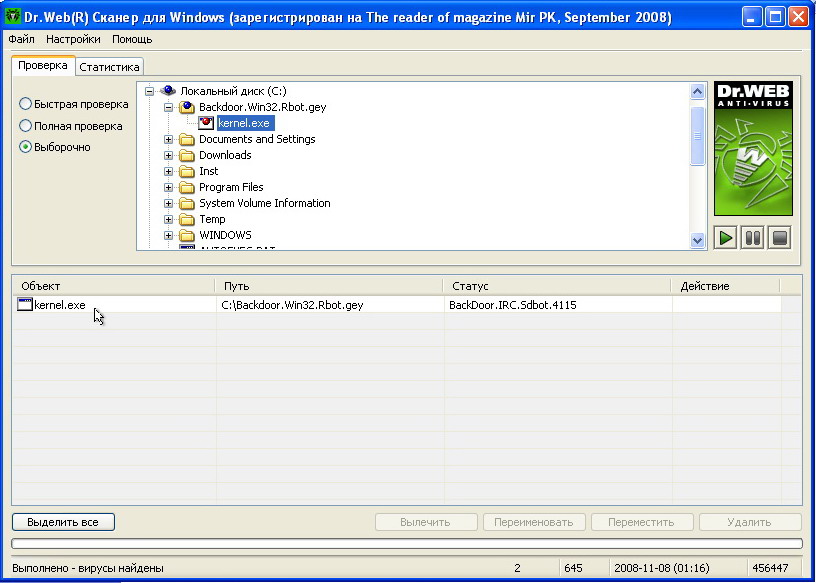Click the Documents and Settings folder icon
Viewport: 816px width, 583px height.
(x=186, y=140)
